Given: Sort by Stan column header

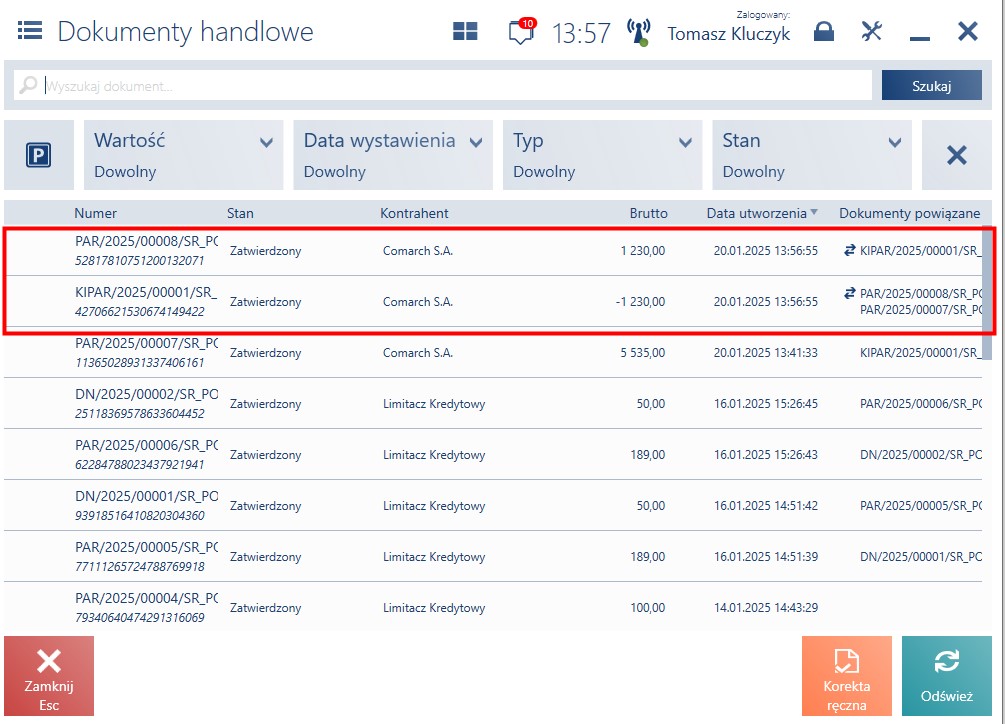Looking at the screenshot, I should (x=240, y=213).
